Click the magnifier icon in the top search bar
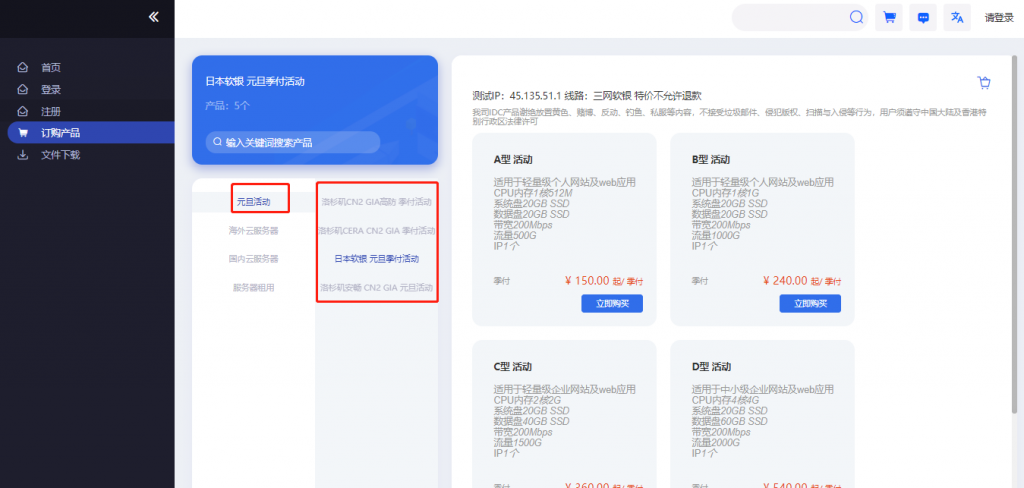Image resolution: width=1024 pixels, height=488 pixels. point(856,18)
